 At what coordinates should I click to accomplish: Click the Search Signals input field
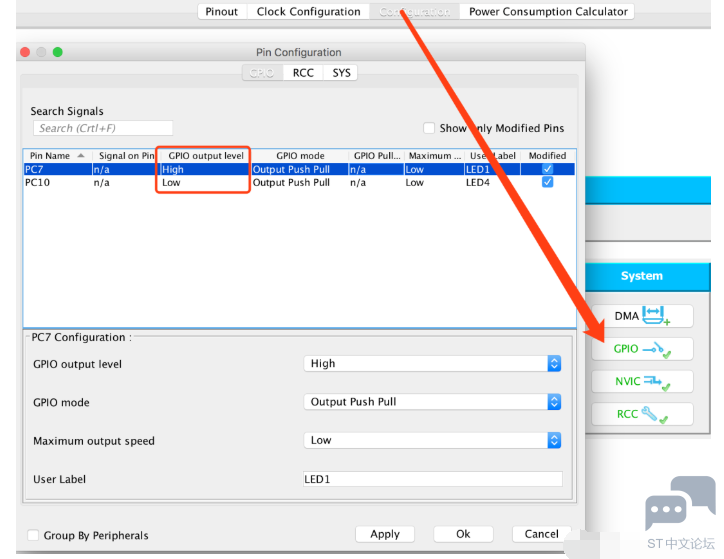coord(102,128)
